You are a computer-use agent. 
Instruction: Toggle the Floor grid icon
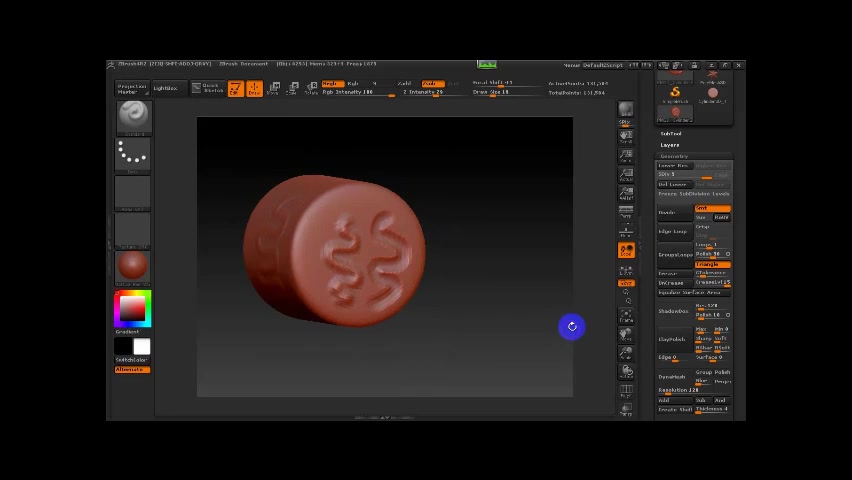click(x=626, y=231)
